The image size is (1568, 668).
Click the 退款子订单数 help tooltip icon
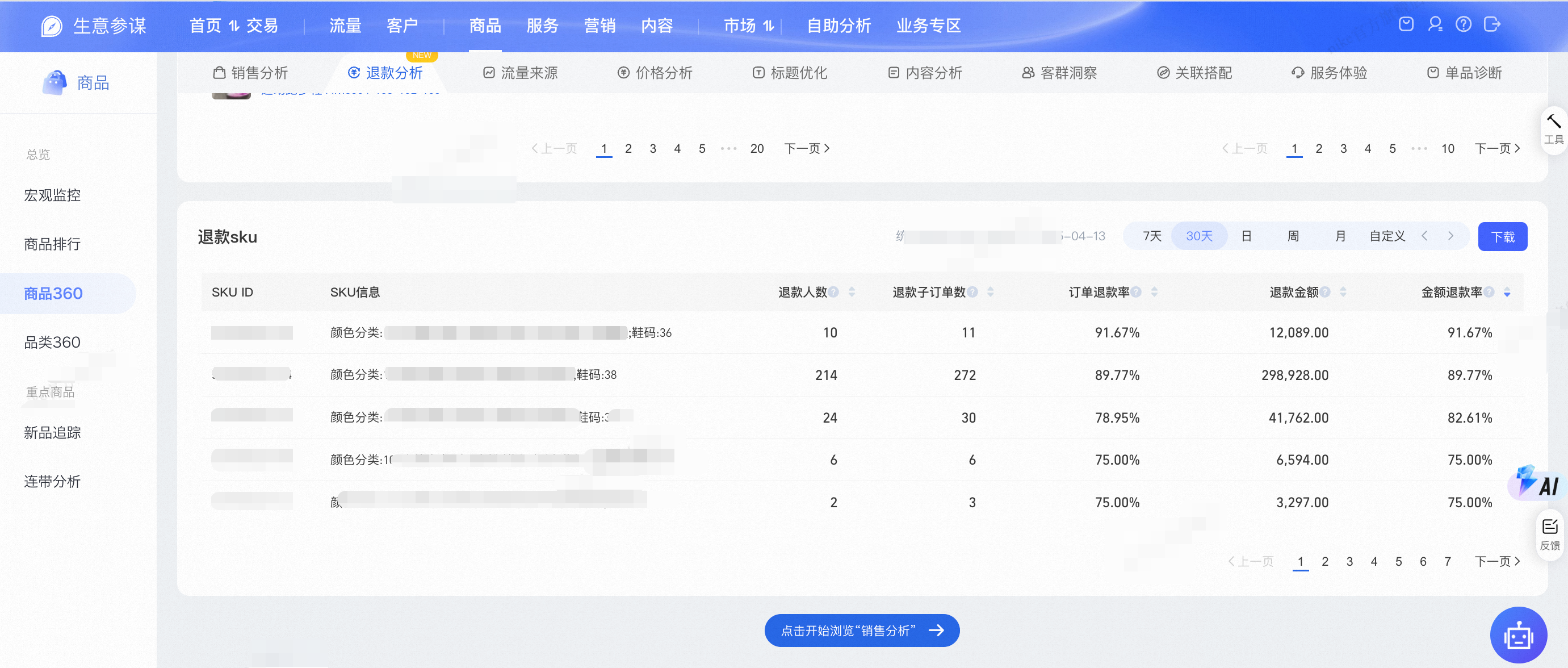tap(972, 291)
